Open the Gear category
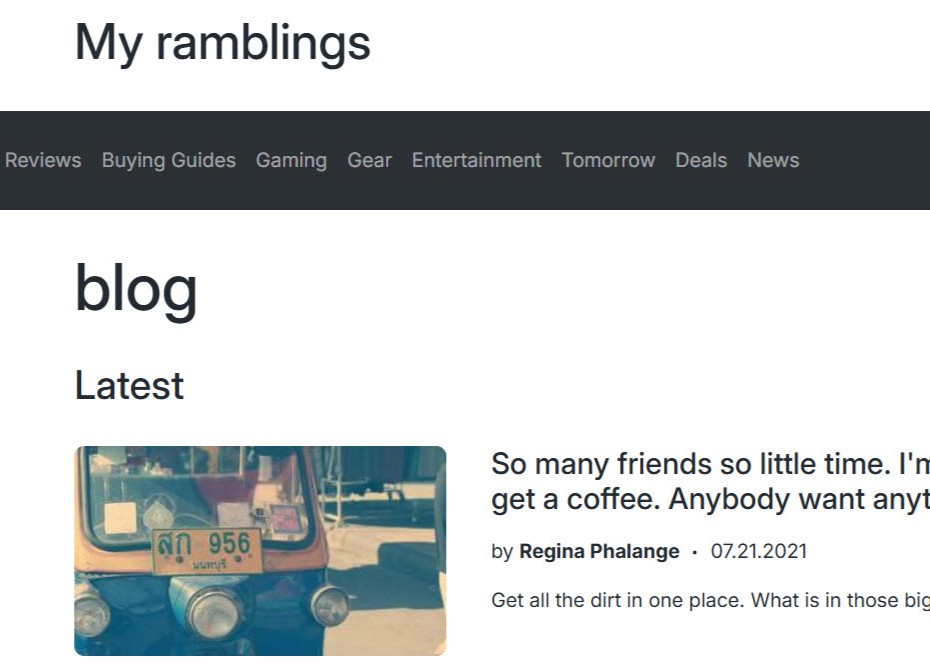The image size is (930, 664). (x=370, y=160)
